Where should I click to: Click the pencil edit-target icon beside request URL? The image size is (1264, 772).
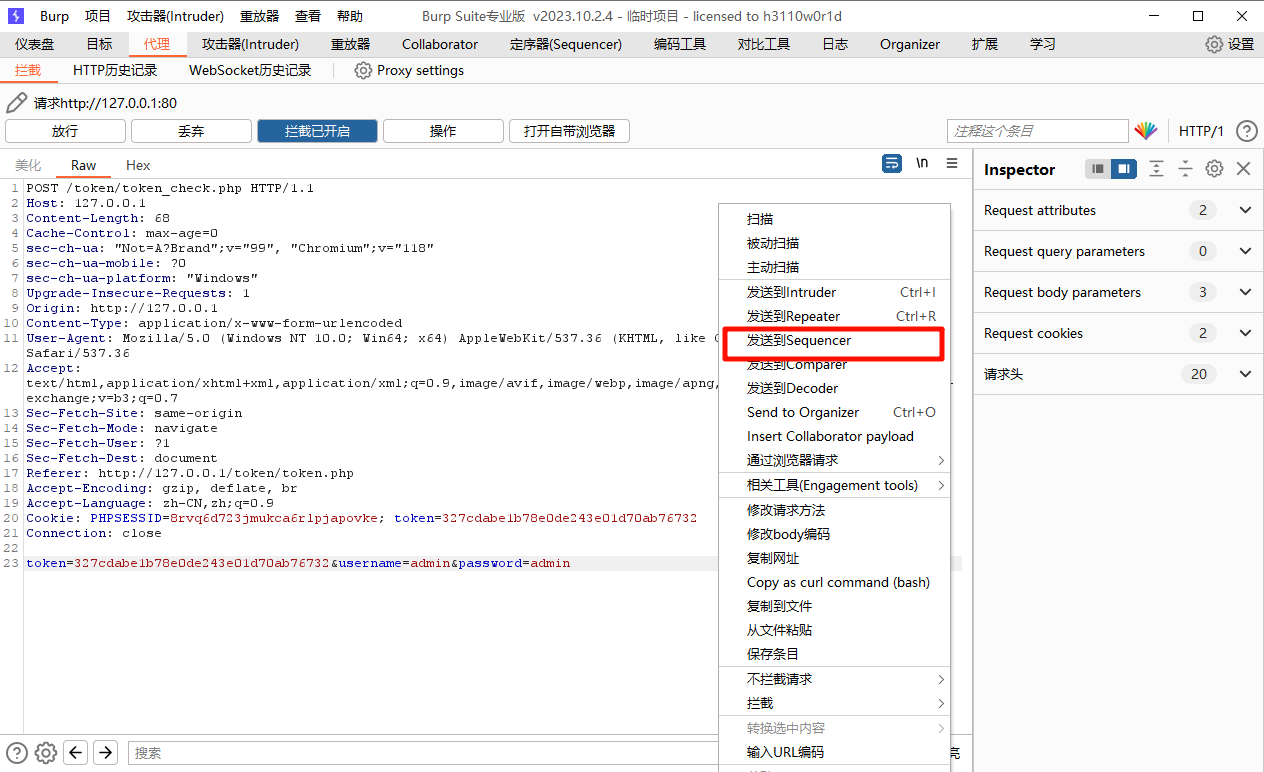(x=16, y=103)
